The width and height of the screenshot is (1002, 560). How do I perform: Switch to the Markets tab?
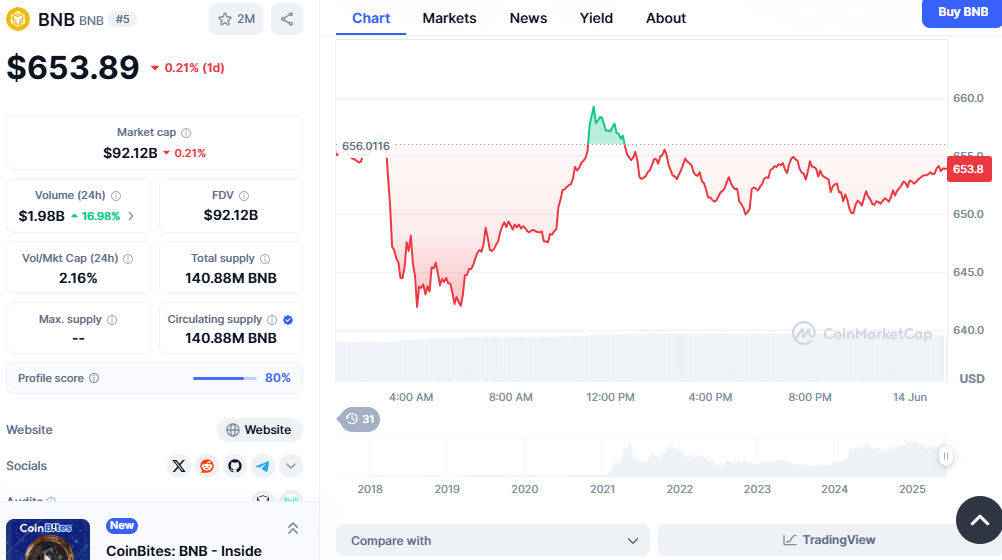coord(449,18)
